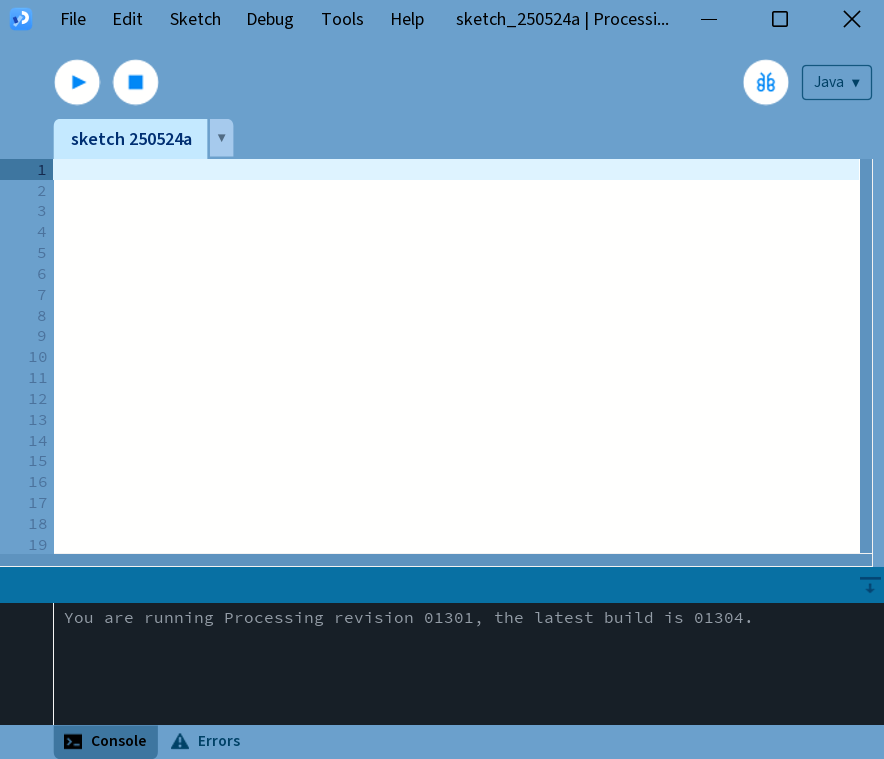Image resolution: width=884 pixels, height=759 pixels.
Task: Click the window title sketch_250524a
Action: (562, 19)
